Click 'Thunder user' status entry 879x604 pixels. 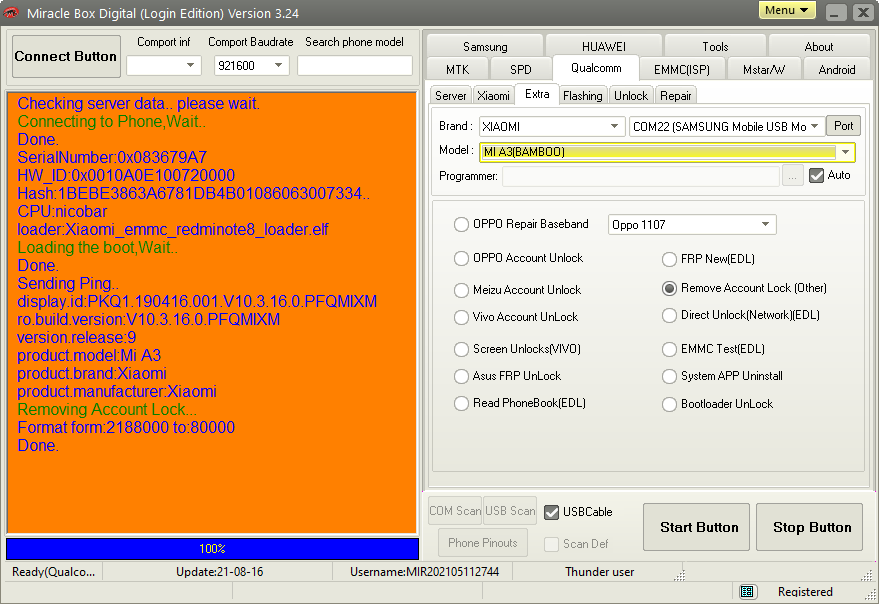(599, 572)
